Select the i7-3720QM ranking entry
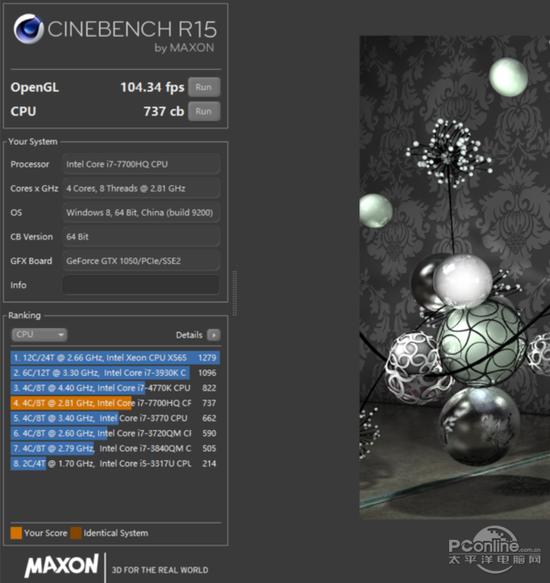550x583 pixels. point(115,433)
